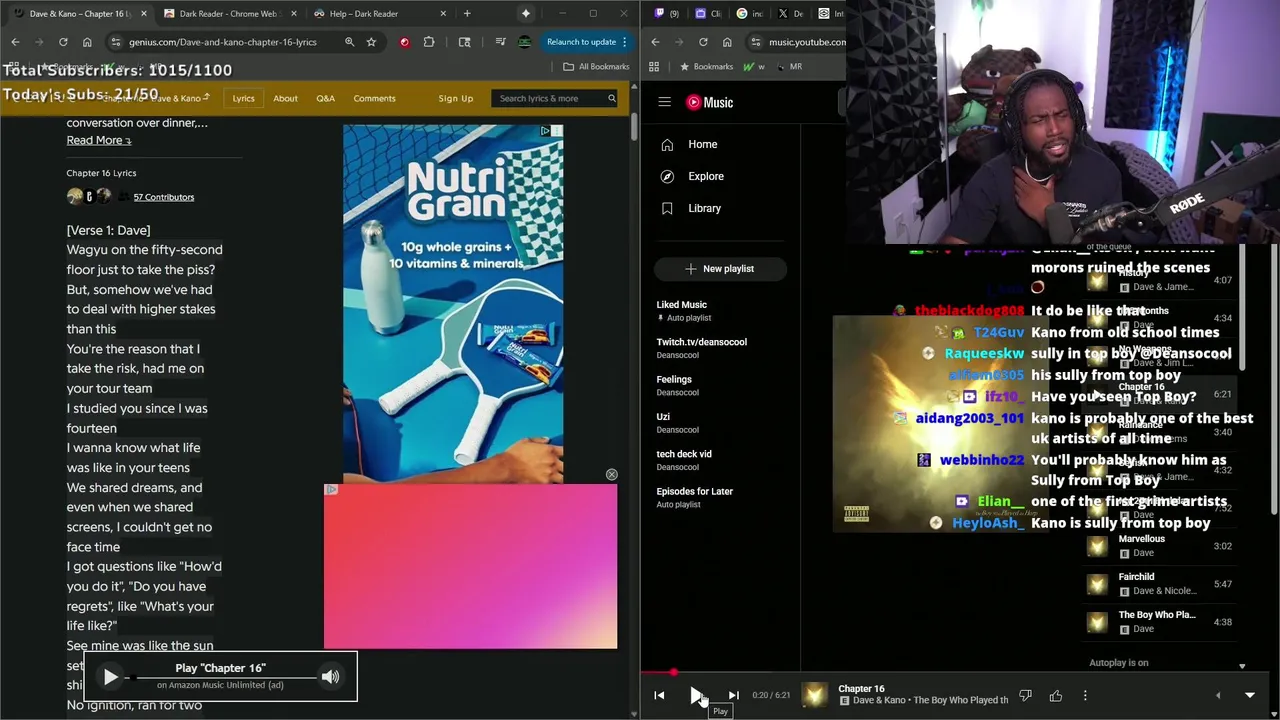Image resolution: width=1280 pixels, height=720 pixels.
Task: Switch to the Q&A tab on Genius
Action: 325,98
